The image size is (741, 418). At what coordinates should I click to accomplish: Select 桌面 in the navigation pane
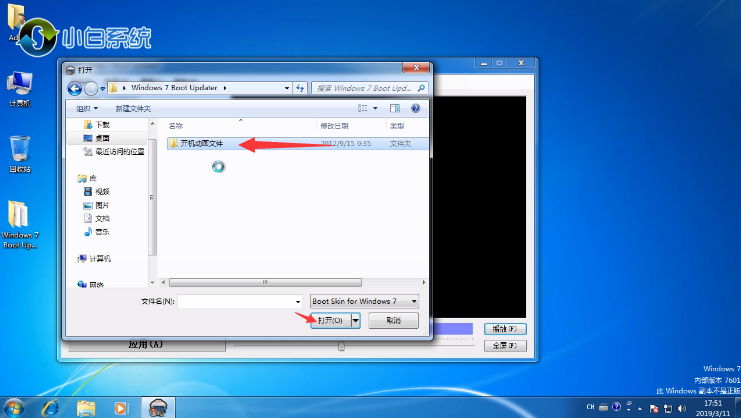[x=97, y=138]
